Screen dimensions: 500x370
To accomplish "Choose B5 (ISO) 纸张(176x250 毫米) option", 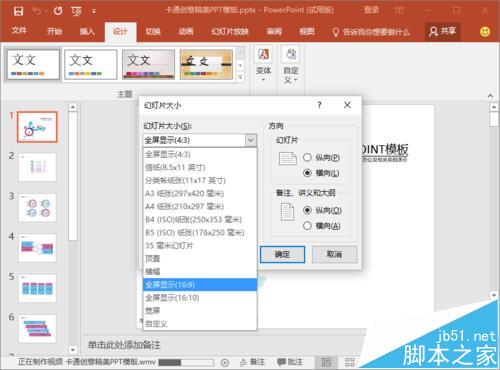I will (200, 232).
